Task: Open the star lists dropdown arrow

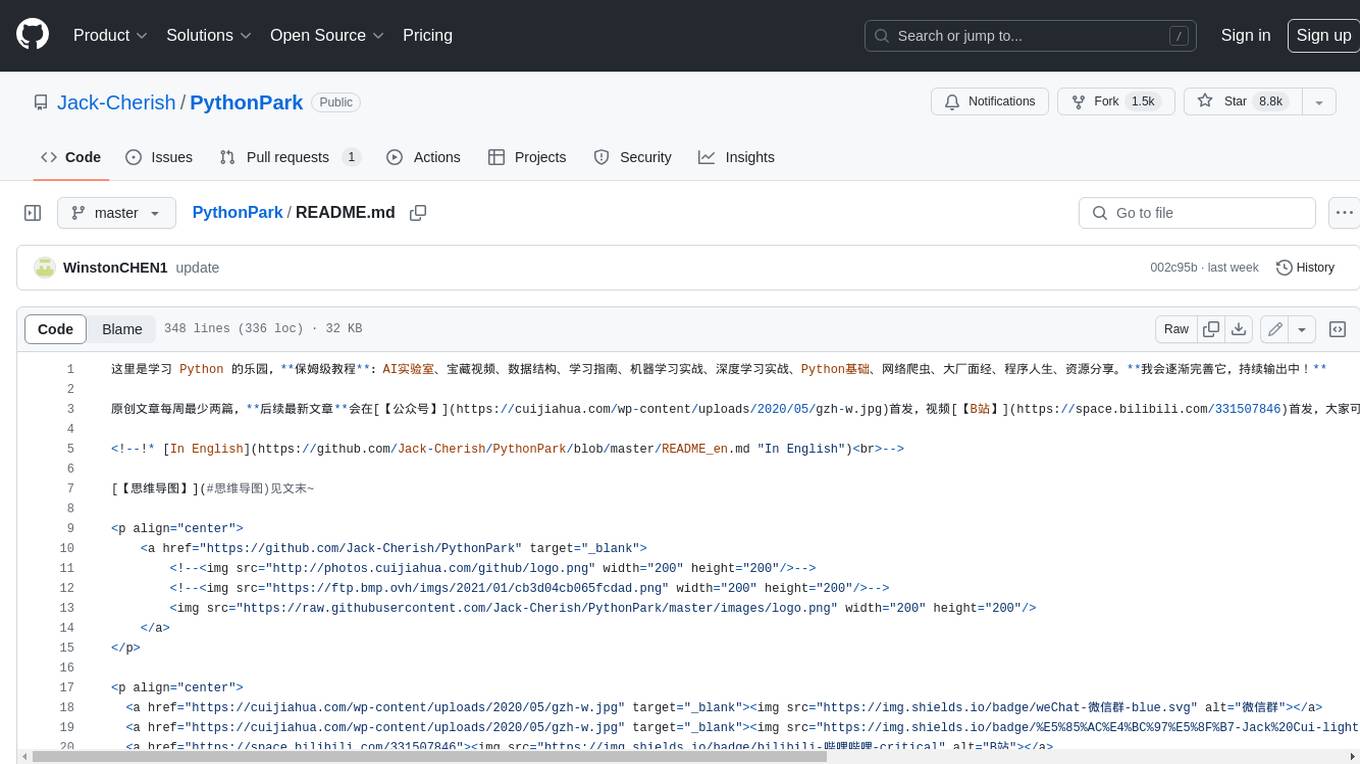Action: [1319, 102]
